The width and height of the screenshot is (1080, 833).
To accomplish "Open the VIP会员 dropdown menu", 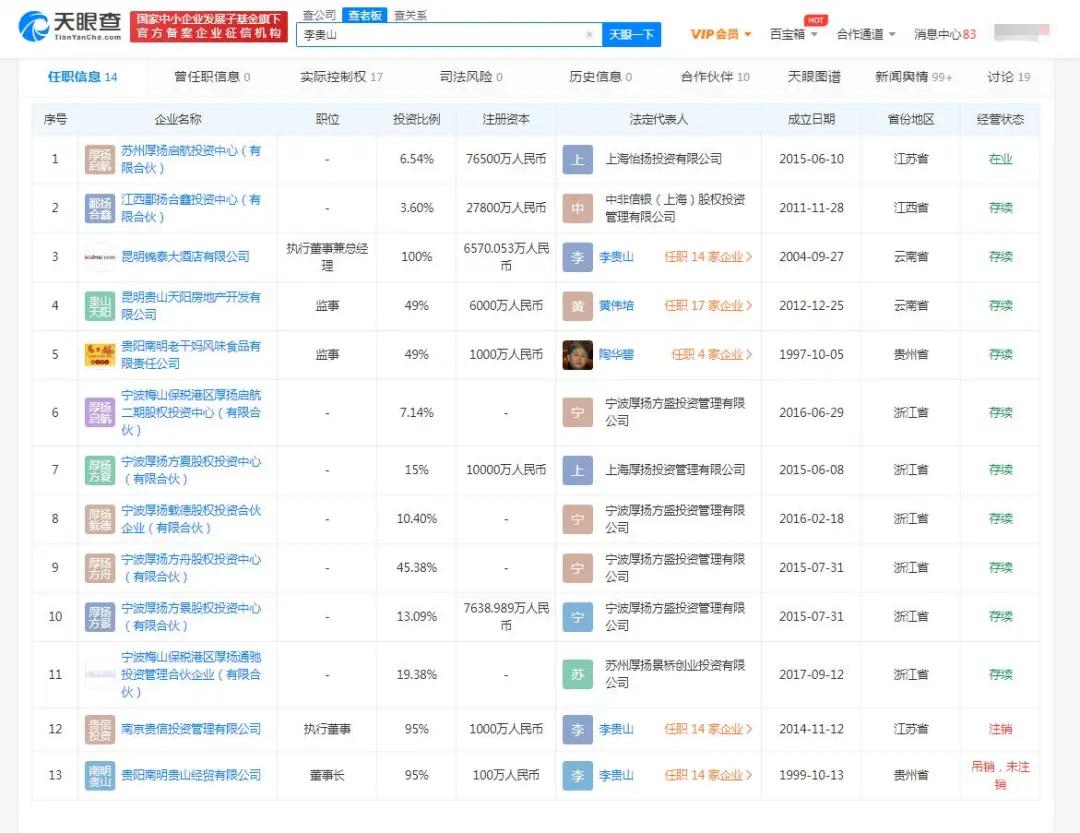I will click(721, 34).
